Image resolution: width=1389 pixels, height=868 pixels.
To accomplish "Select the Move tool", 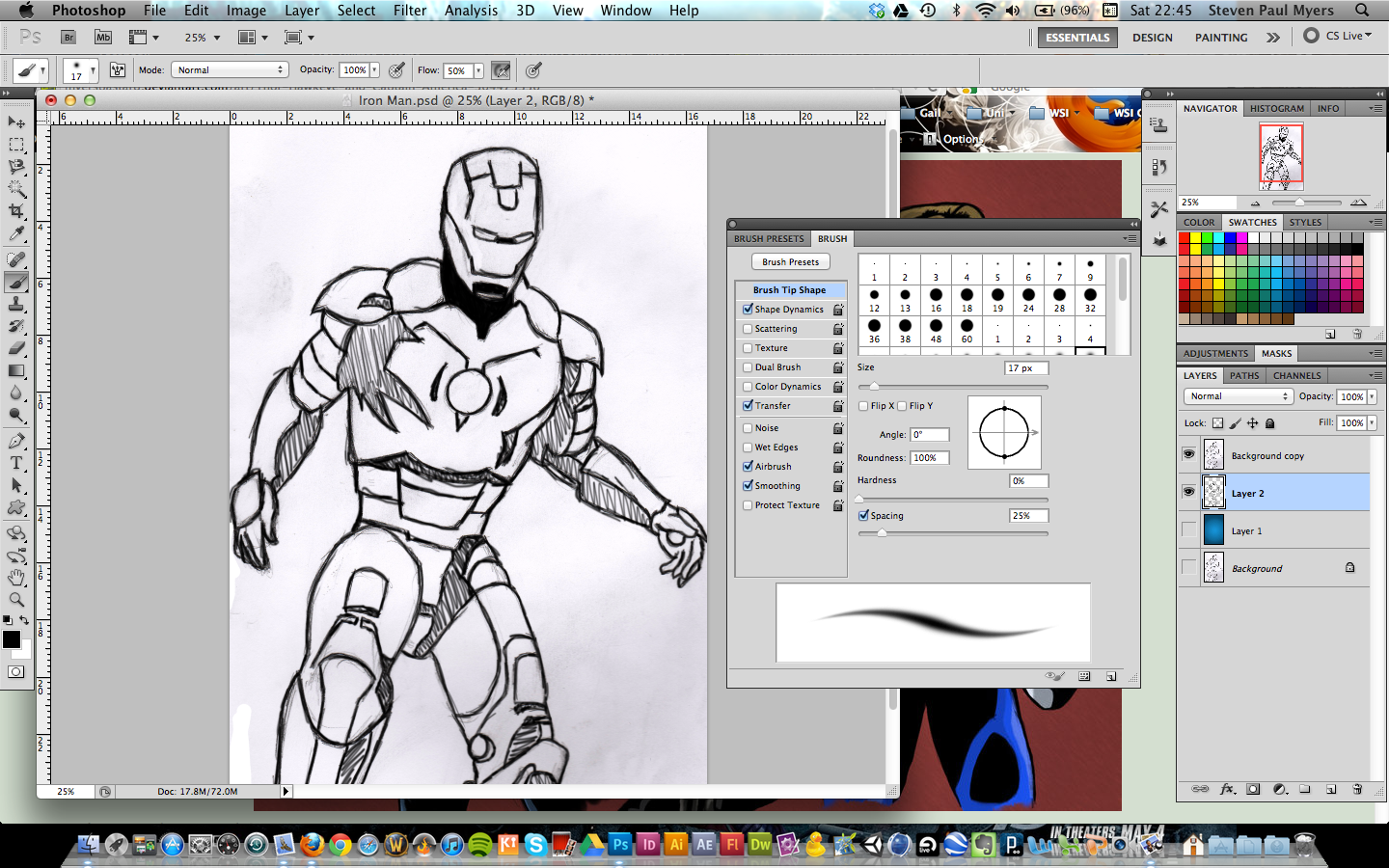I will coord(16,122).
